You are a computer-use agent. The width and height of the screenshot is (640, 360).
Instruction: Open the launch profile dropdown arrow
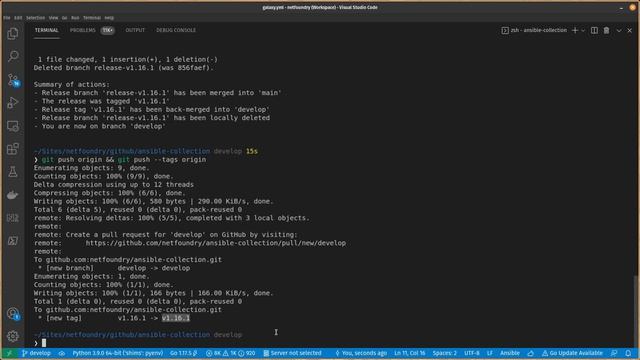click(583, 30)
